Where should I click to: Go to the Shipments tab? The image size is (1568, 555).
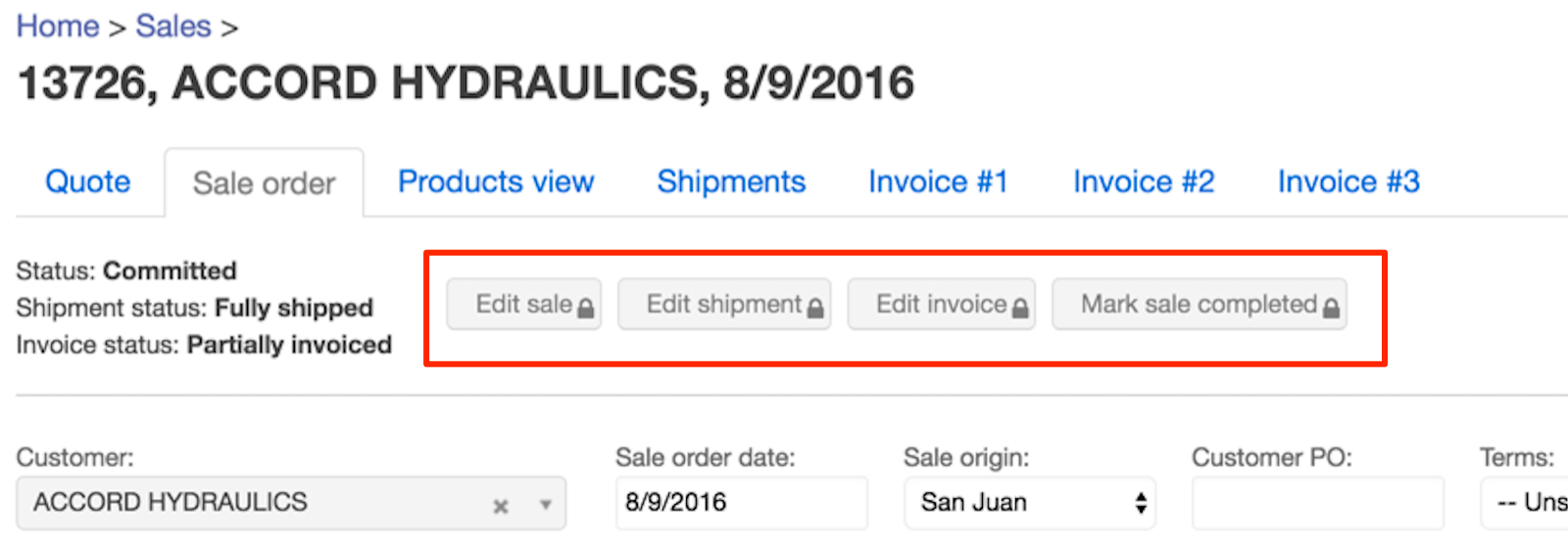point(731,181)
